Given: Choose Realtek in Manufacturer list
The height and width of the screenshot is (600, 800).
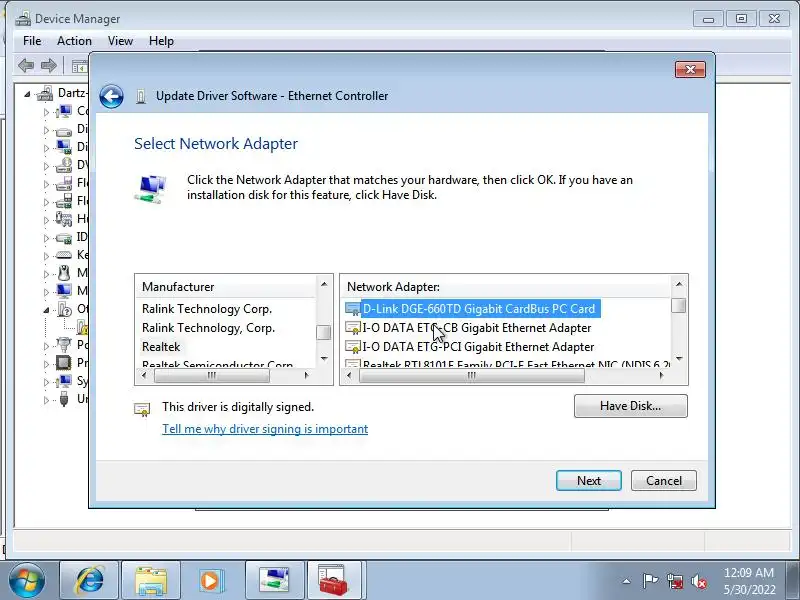Looking at the screenshot, I should [x=161, y=347].
